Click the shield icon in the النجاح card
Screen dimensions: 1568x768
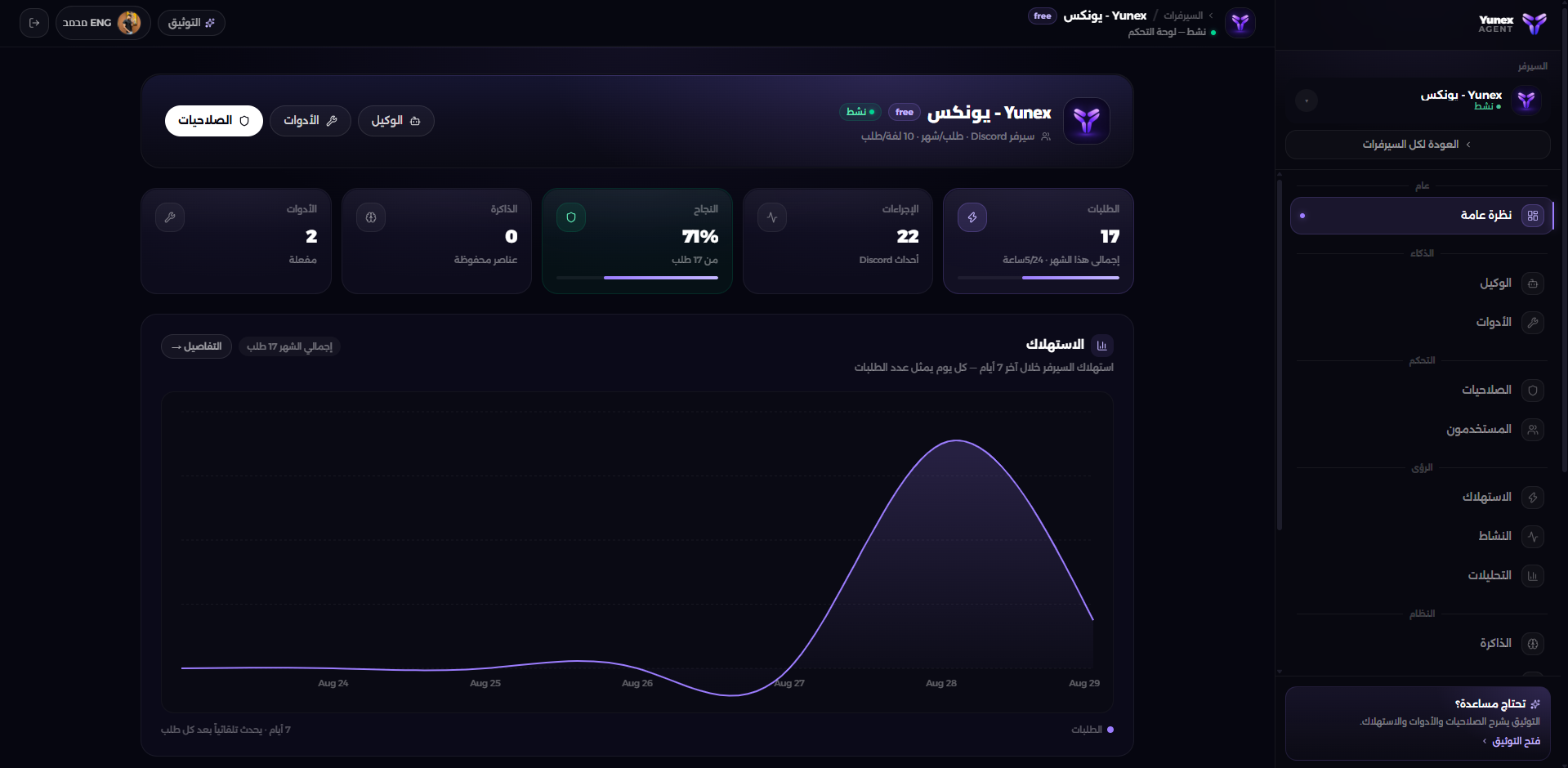pos(571,217)
